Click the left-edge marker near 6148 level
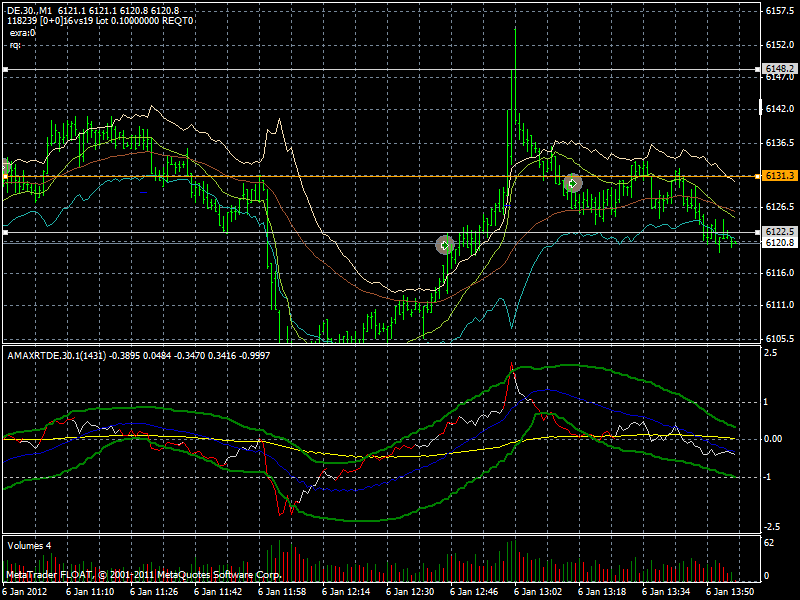The width and height of the screenshot is (800, 600). point(6,71)
